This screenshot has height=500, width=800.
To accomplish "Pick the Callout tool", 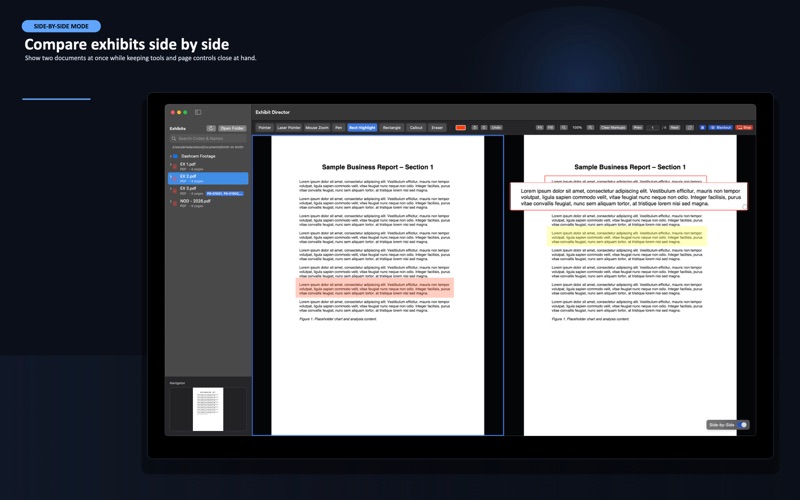I will tap(416, 128).
